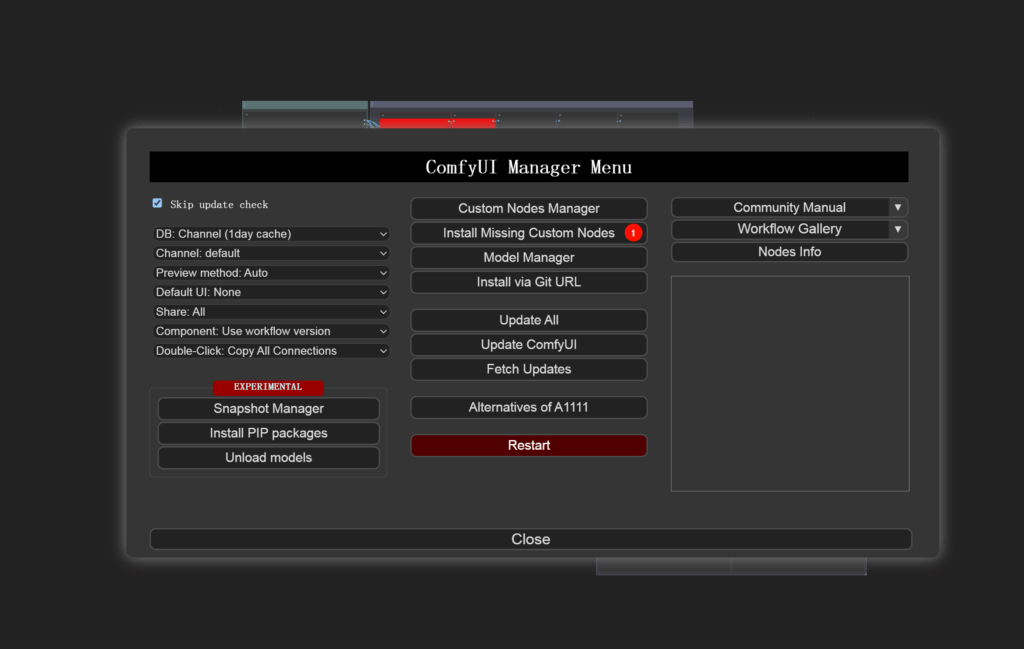Click the red Restart button

click(x=529, y=445)
